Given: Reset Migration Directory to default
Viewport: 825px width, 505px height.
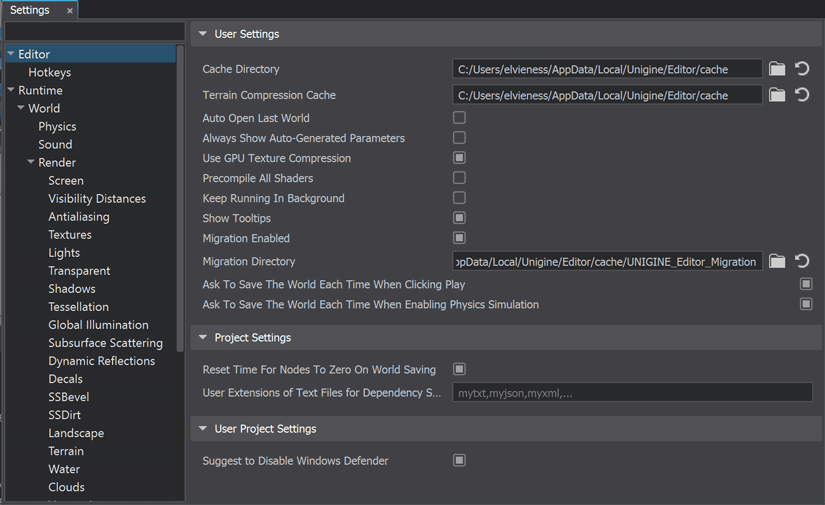Looking at the screenshot, I should click(802, 261).
